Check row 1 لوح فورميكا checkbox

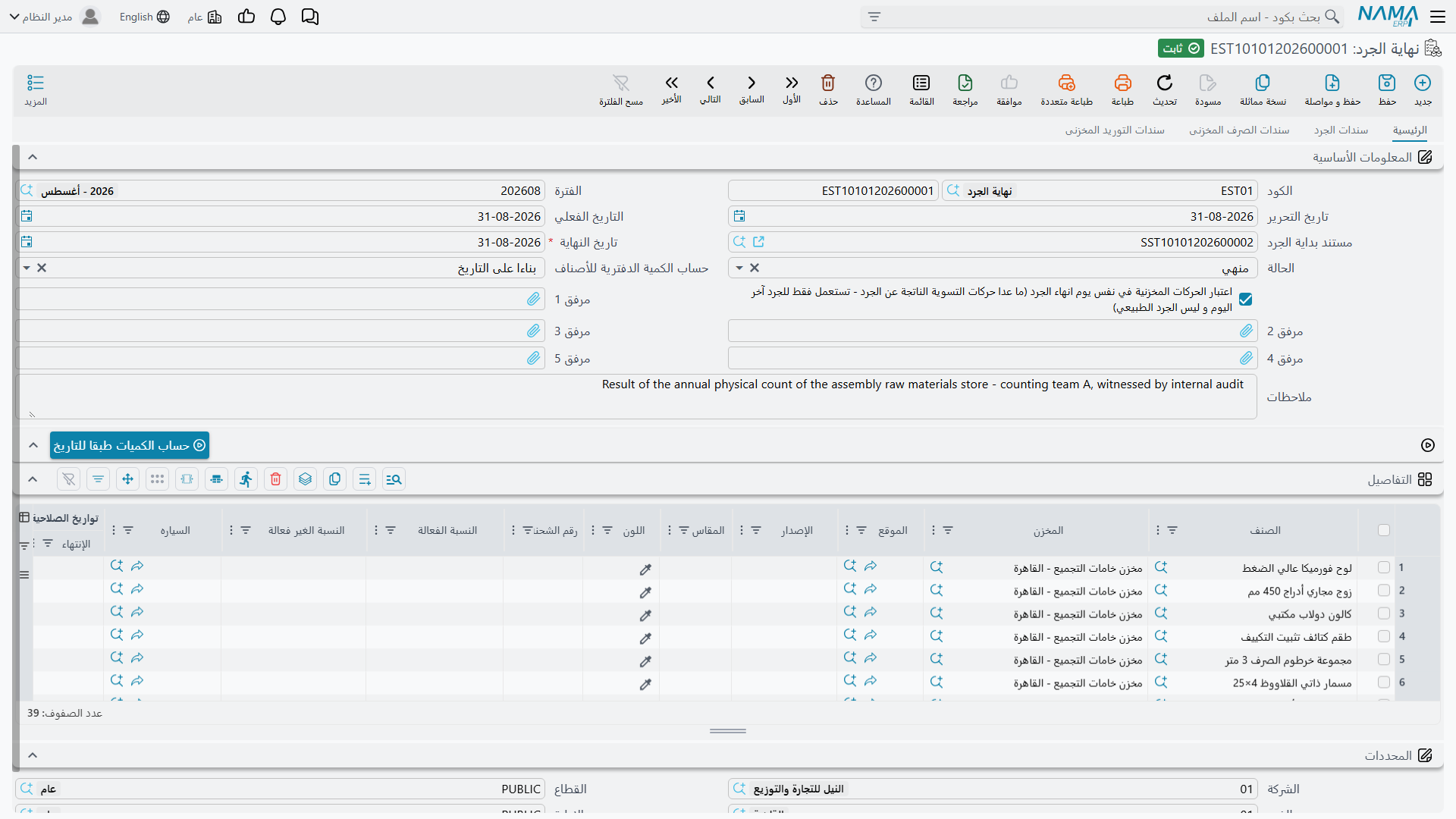[1384, 567]
